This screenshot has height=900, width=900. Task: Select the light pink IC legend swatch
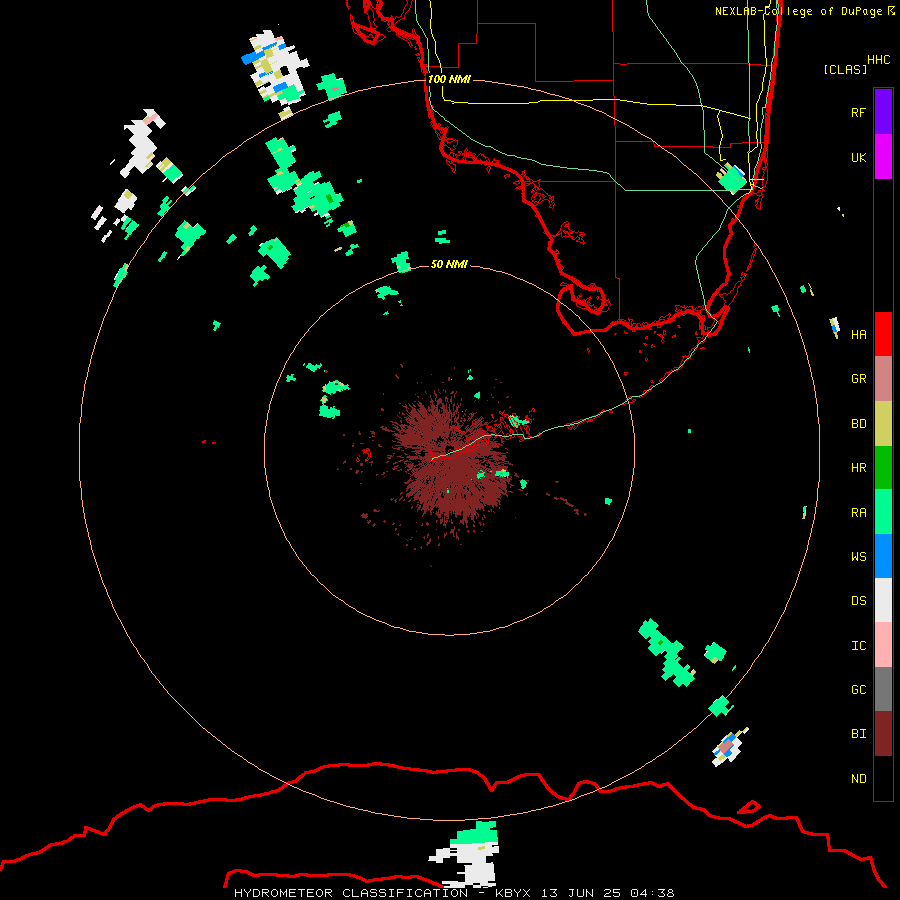(x=883, y=645)
